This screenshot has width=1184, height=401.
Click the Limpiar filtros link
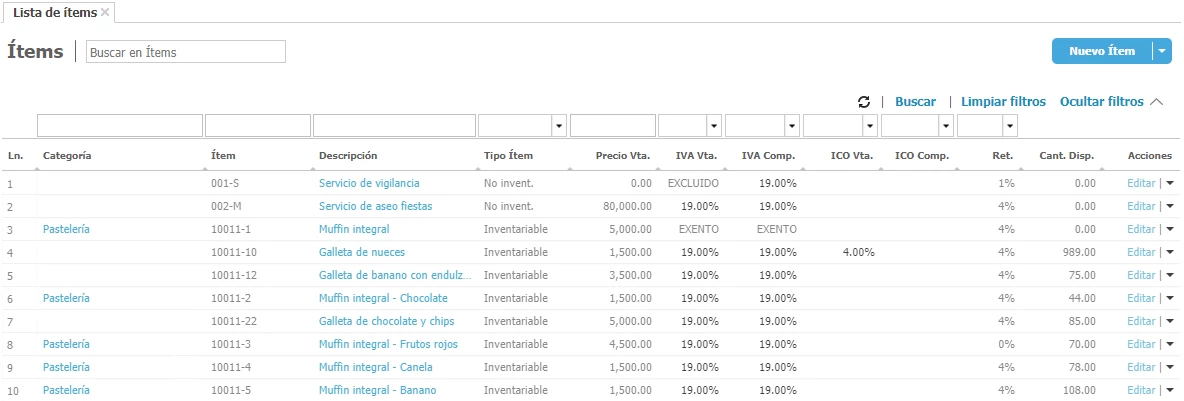click(x=1003, y=102)
